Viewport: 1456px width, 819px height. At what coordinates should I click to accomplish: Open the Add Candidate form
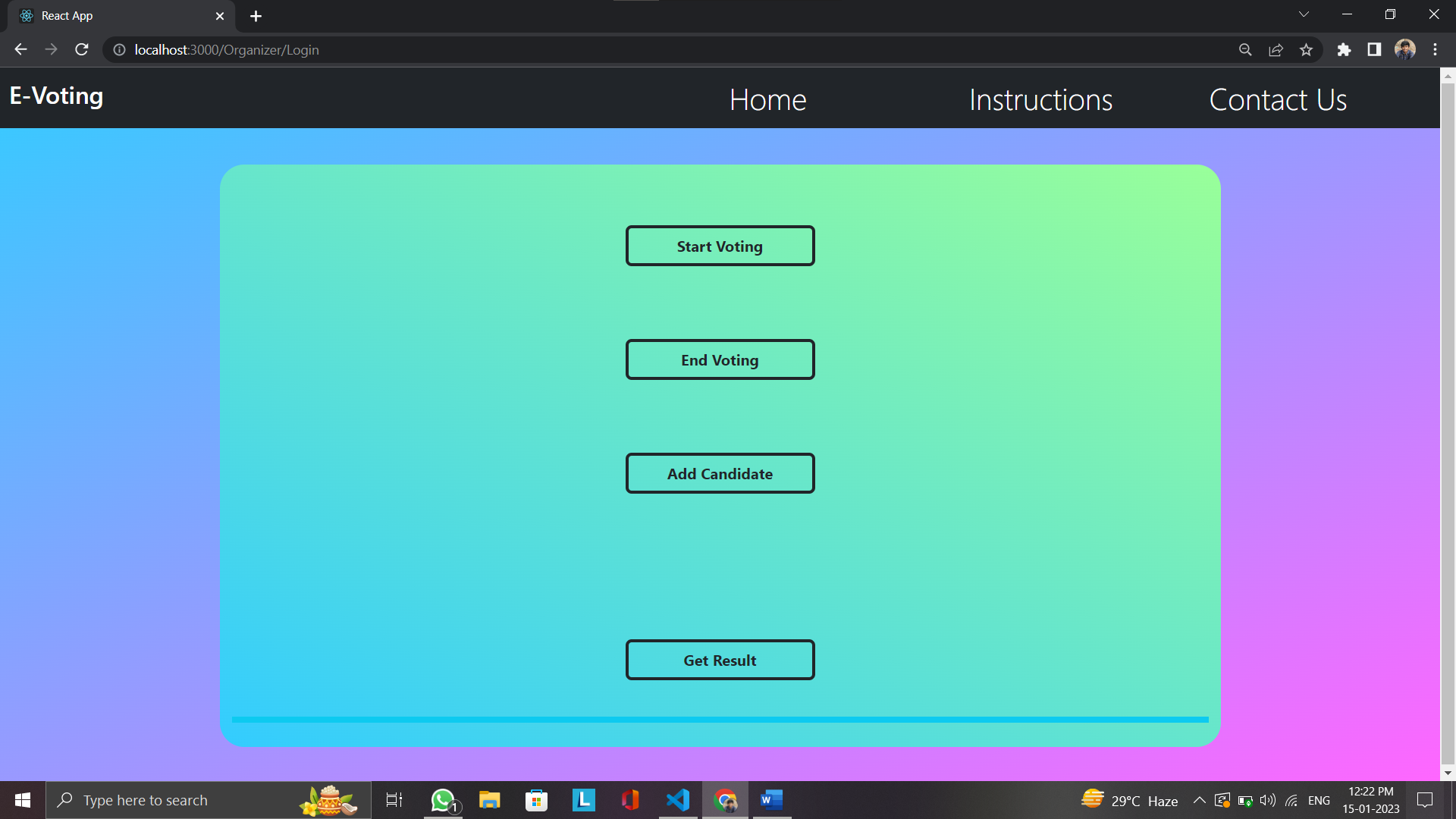(x=720, y=473)
